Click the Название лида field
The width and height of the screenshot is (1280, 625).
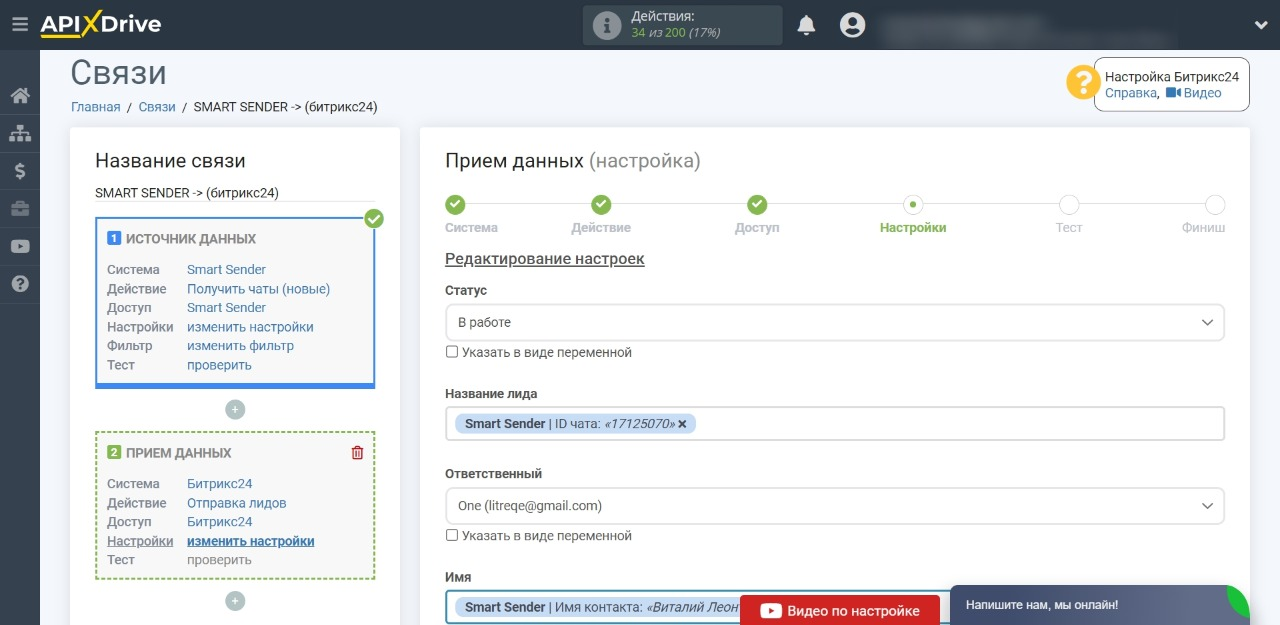tap(834, 424)
